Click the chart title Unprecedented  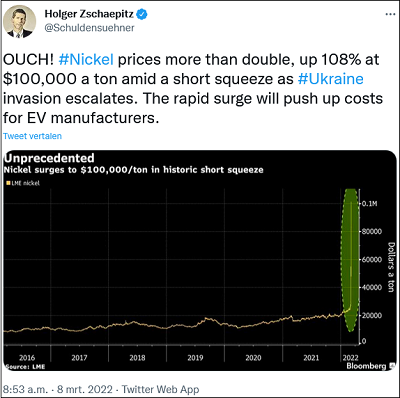point(49,158)
